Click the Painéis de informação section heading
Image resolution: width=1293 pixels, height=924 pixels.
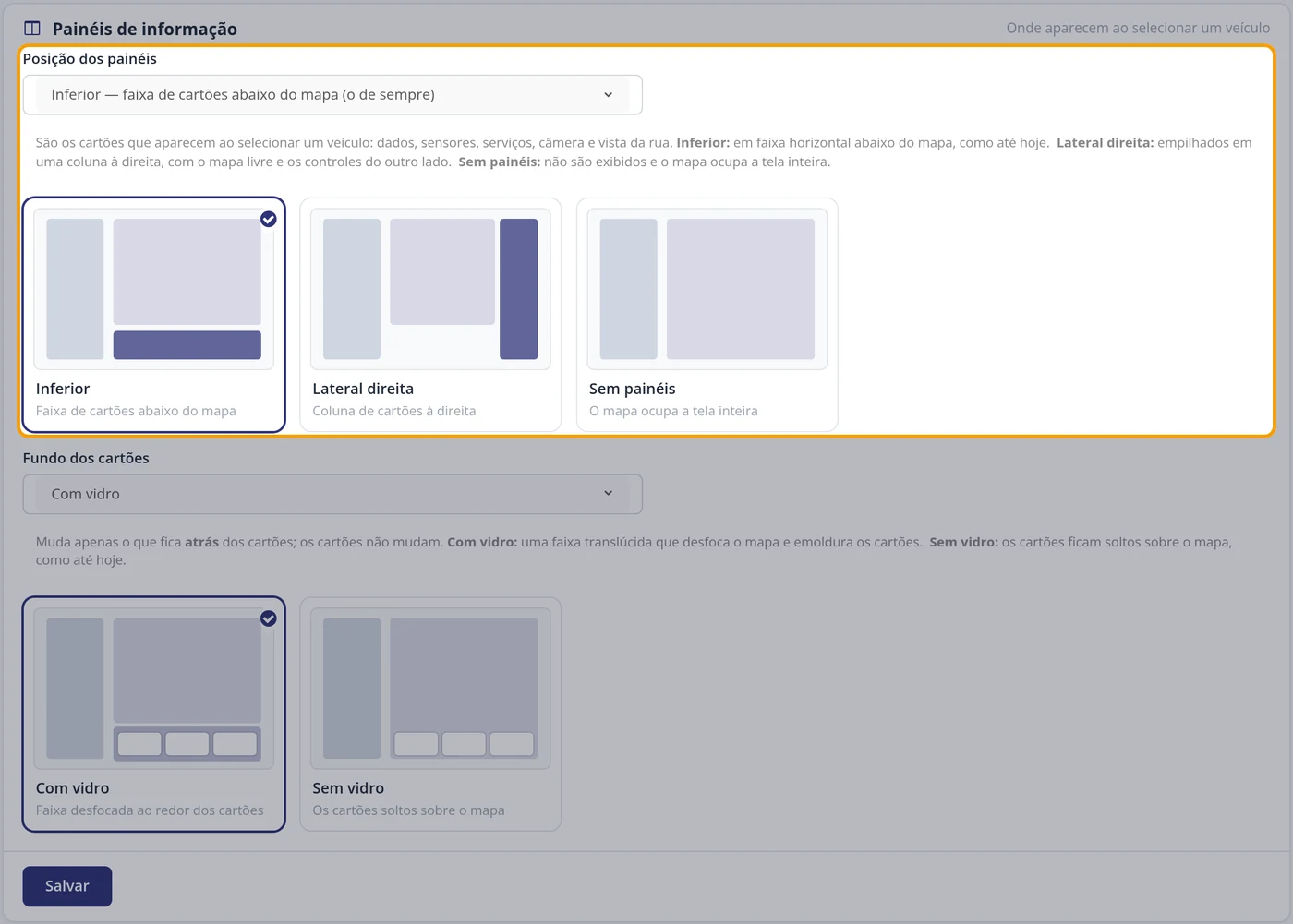[145, 29]
